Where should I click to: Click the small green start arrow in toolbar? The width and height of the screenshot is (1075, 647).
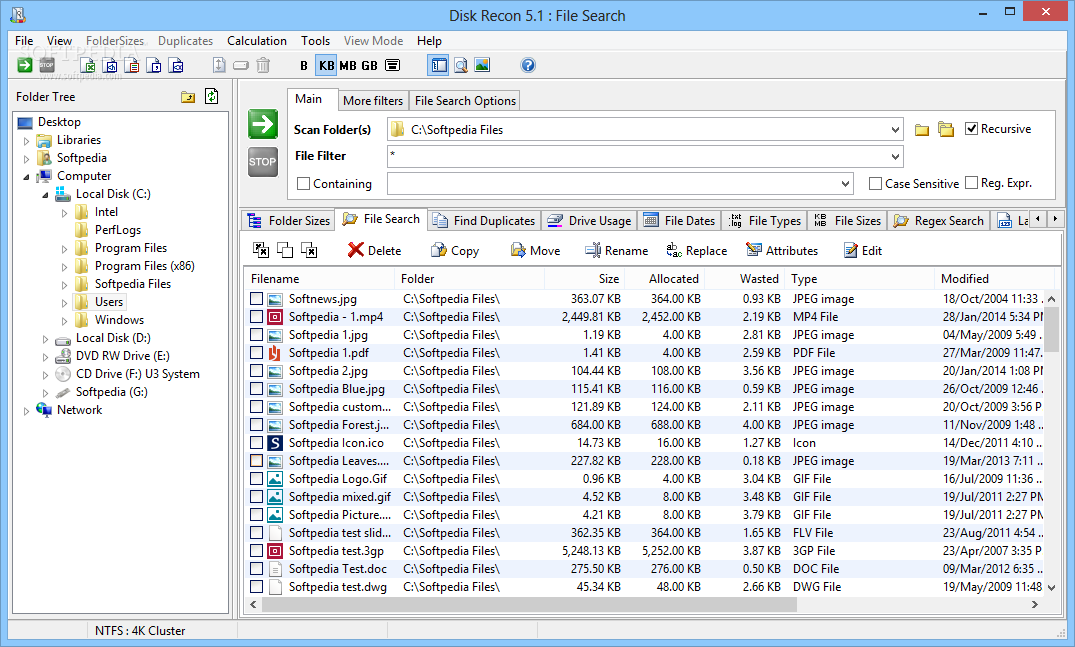point(25,65)
